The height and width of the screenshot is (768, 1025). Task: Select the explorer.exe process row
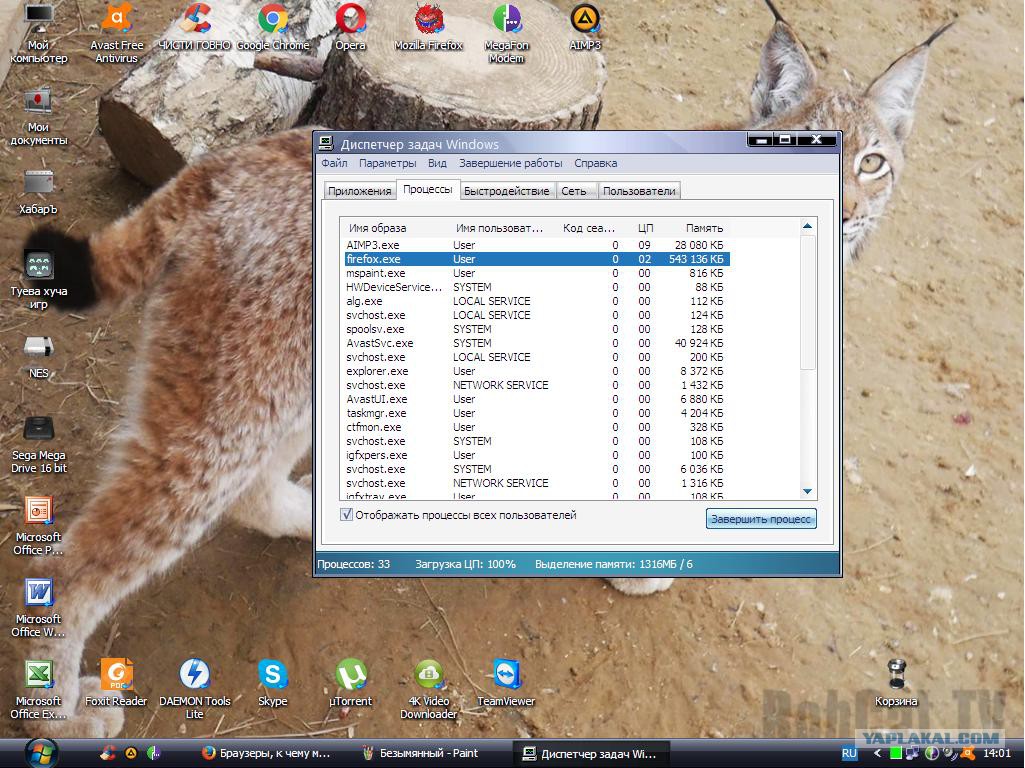pos(536,371)
